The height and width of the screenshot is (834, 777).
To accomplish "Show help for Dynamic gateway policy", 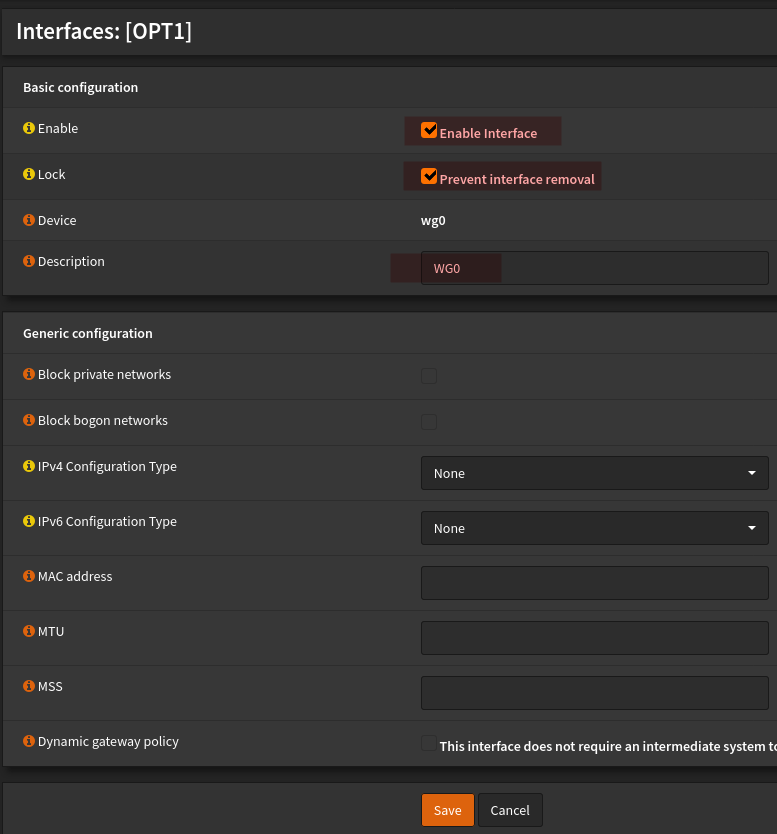I will coord(29,742).
